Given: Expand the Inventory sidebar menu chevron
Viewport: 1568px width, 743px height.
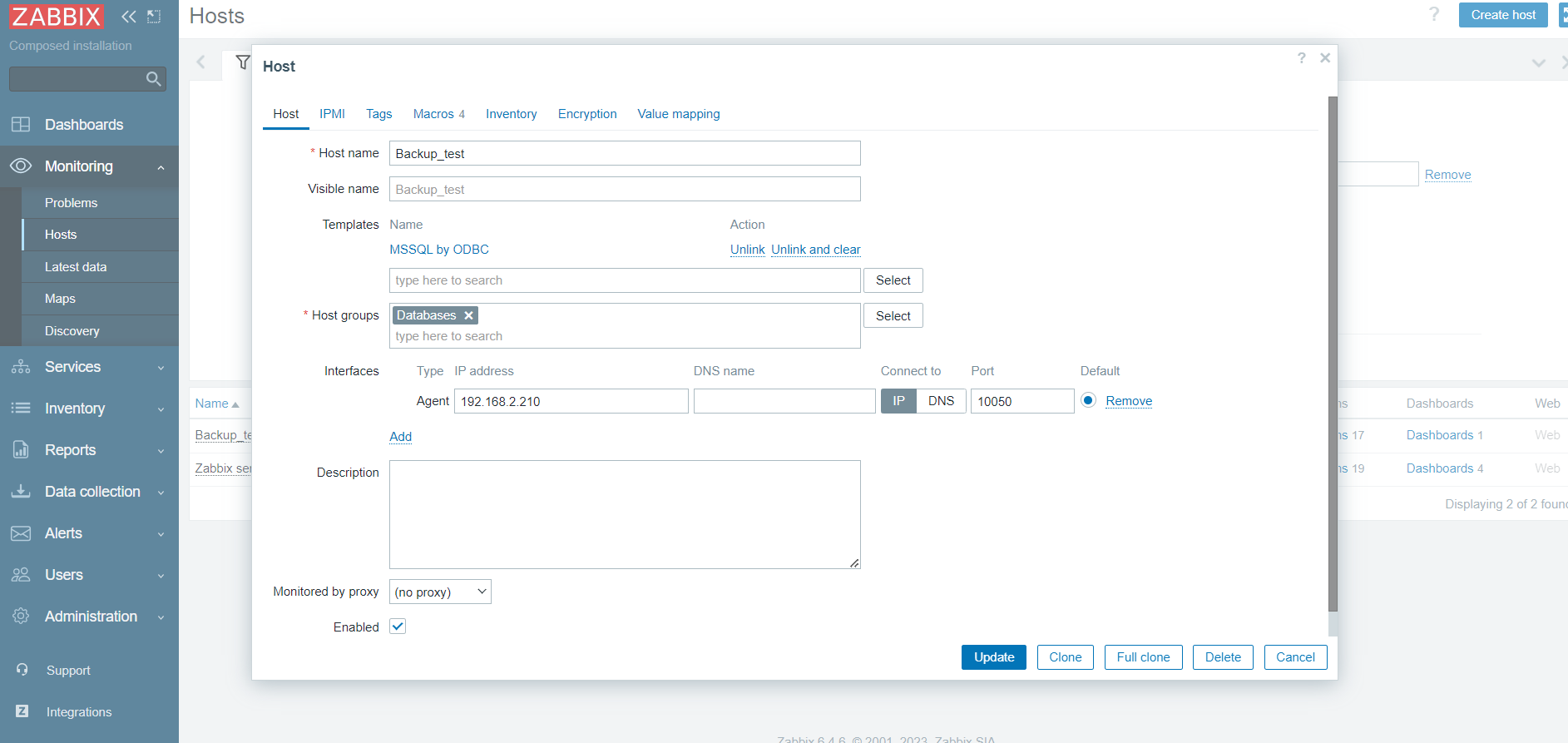Looking at the screenshot, I should point(161,409).
